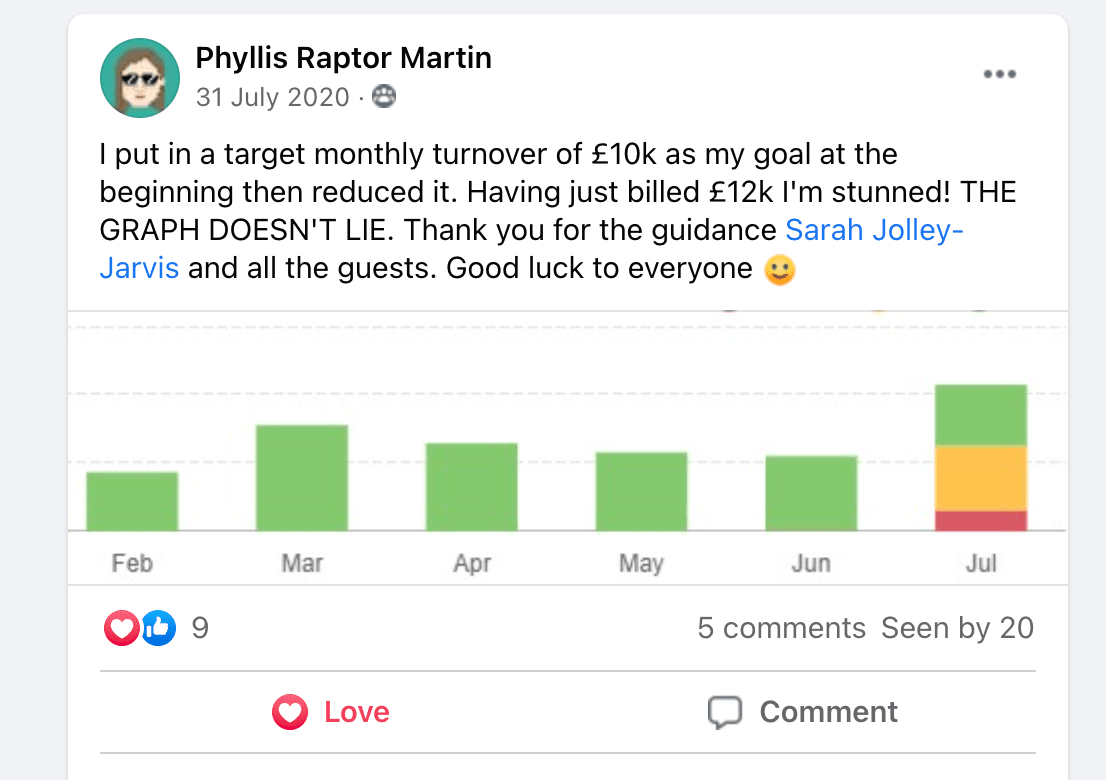The width and height of the screenshot is (1106, 780).
Task: Open the three-dot post options menu
Action: click(999, 74)
